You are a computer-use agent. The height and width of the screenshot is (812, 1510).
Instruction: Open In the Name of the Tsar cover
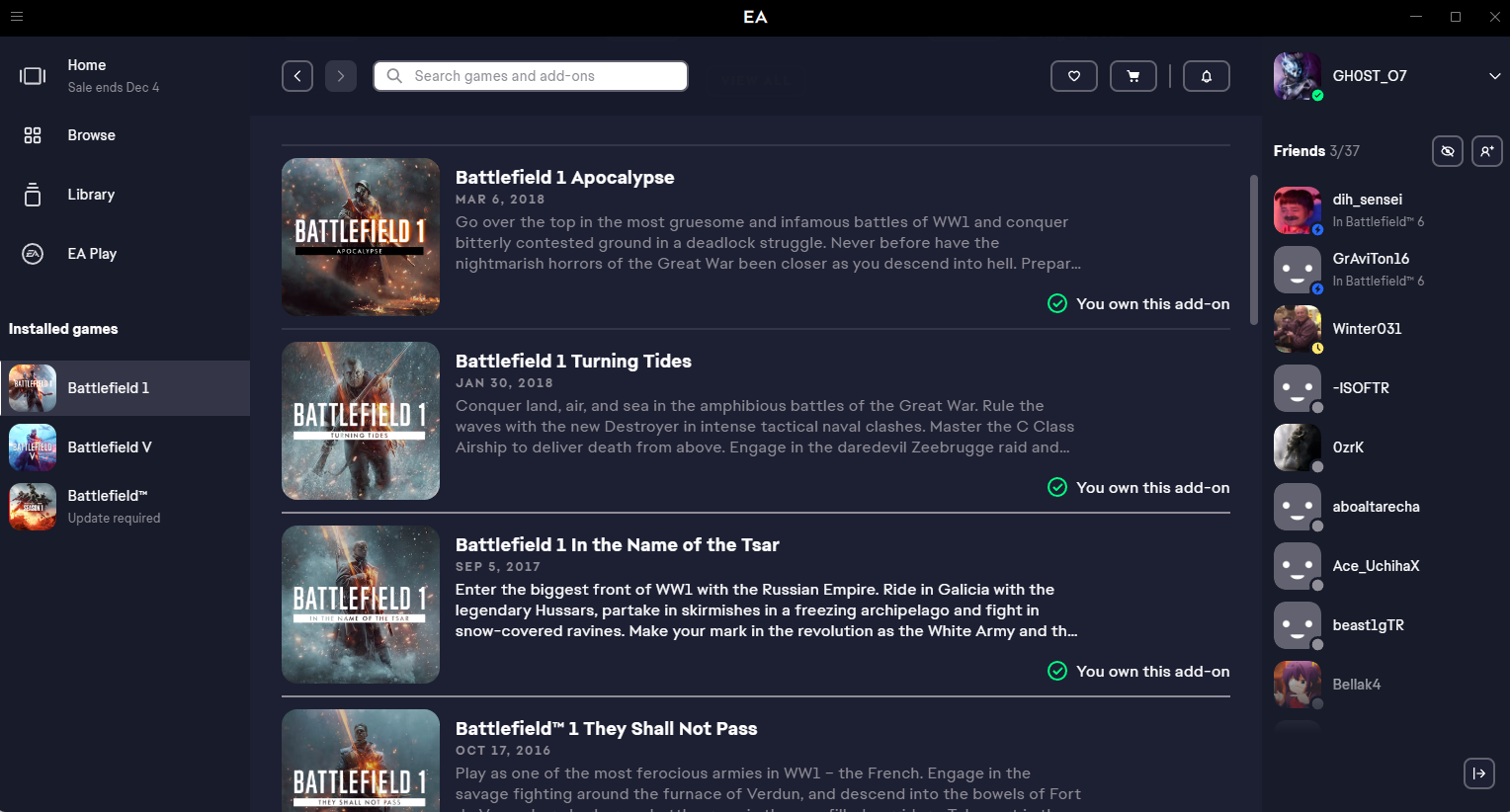(x=361, y=605)
